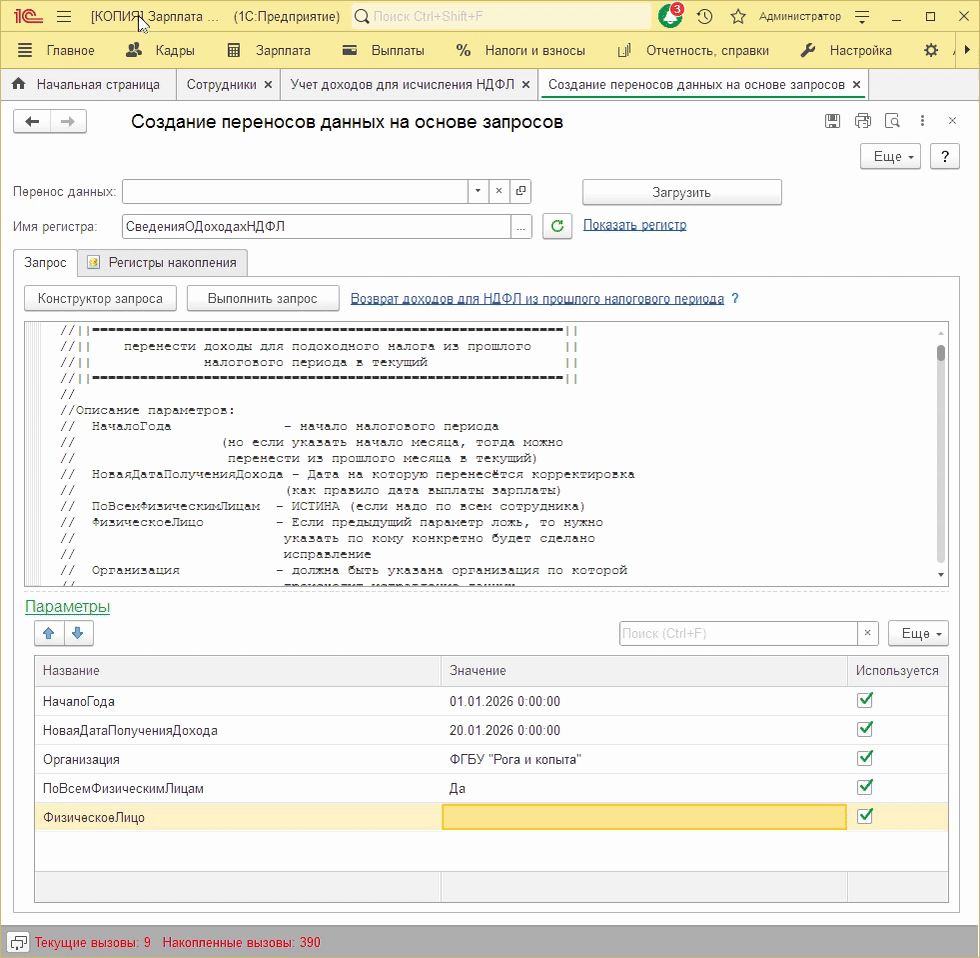Expand the Перенос данных dropdown list
Viewport: 980px width, 958px height.
(478, 191)
